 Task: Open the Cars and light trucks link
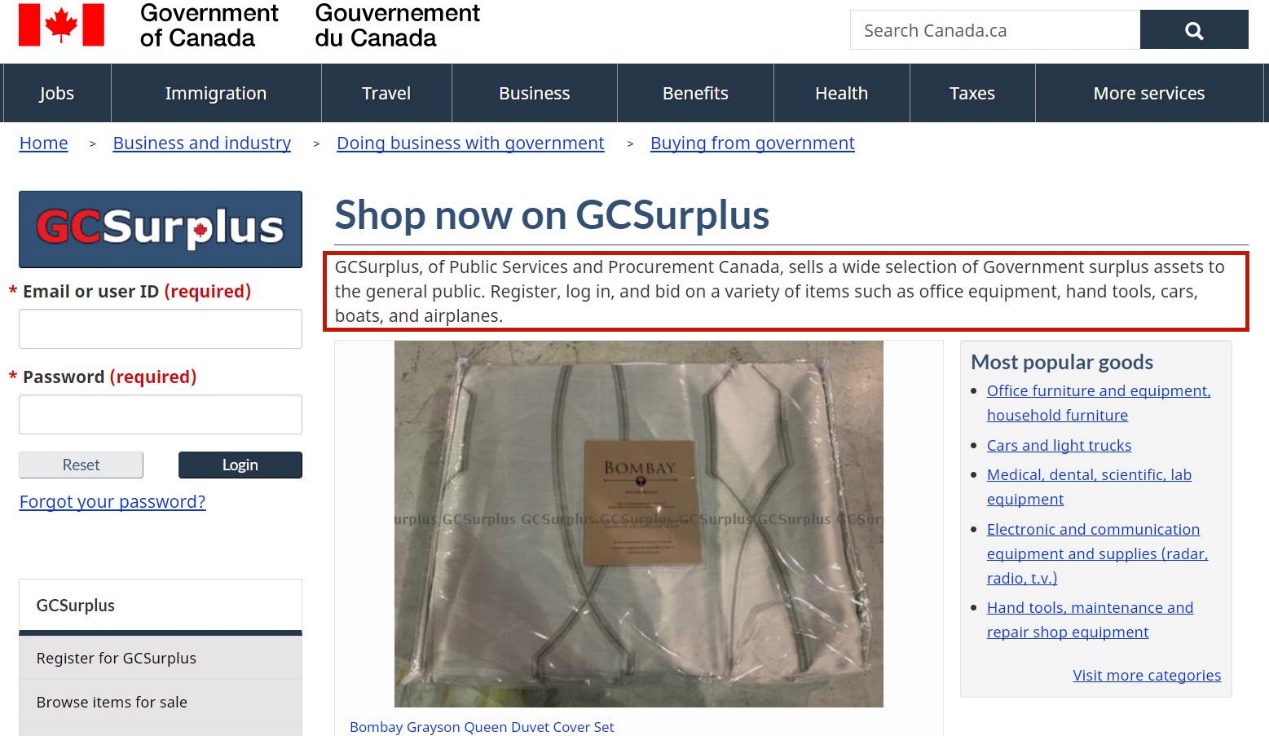tap(1059, 445)
